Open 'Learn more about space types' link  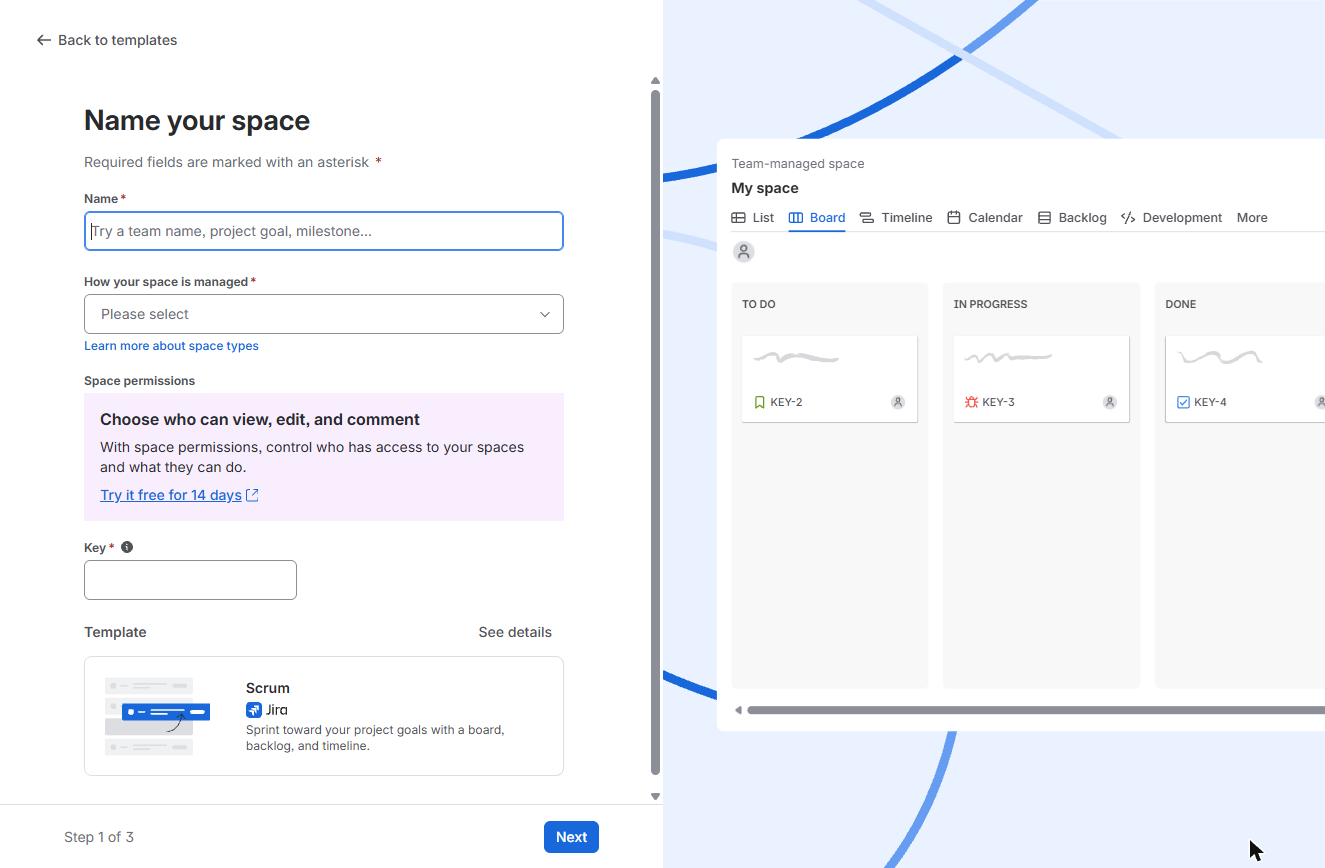(171, 346)
